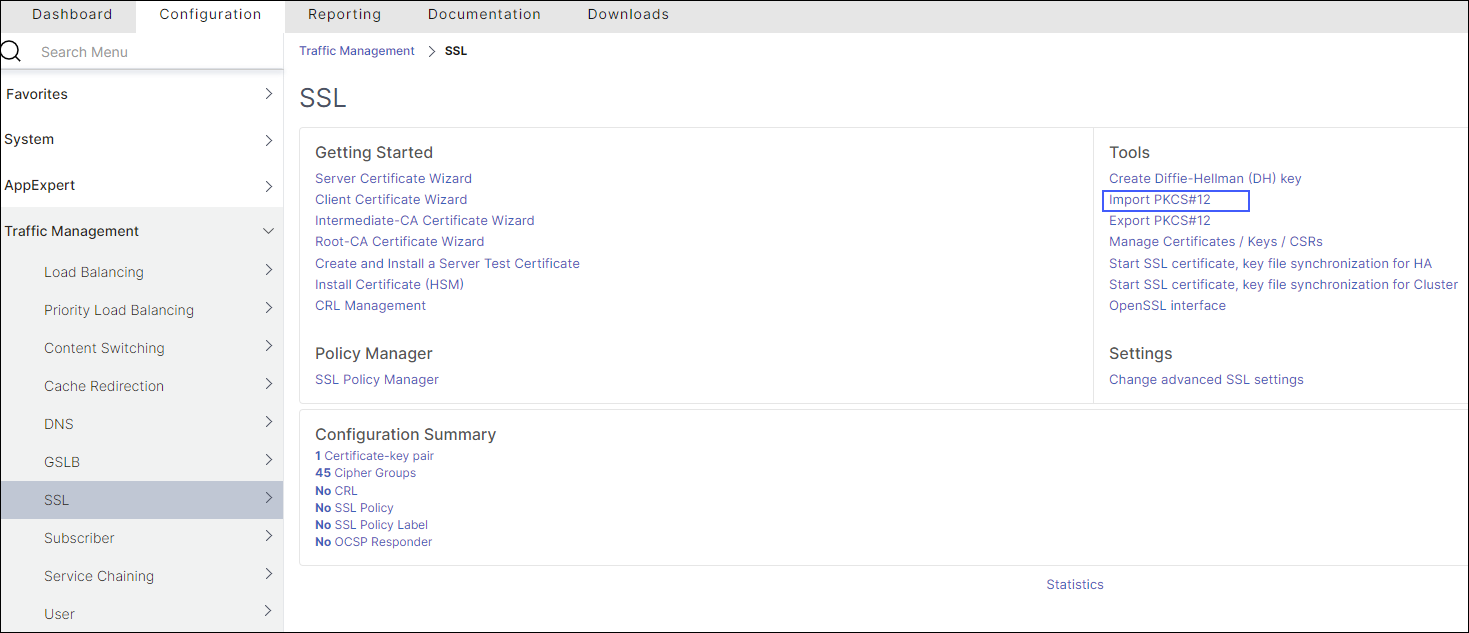
Task: Open the OpenSSL interface link
Action: coord(1167,305)
